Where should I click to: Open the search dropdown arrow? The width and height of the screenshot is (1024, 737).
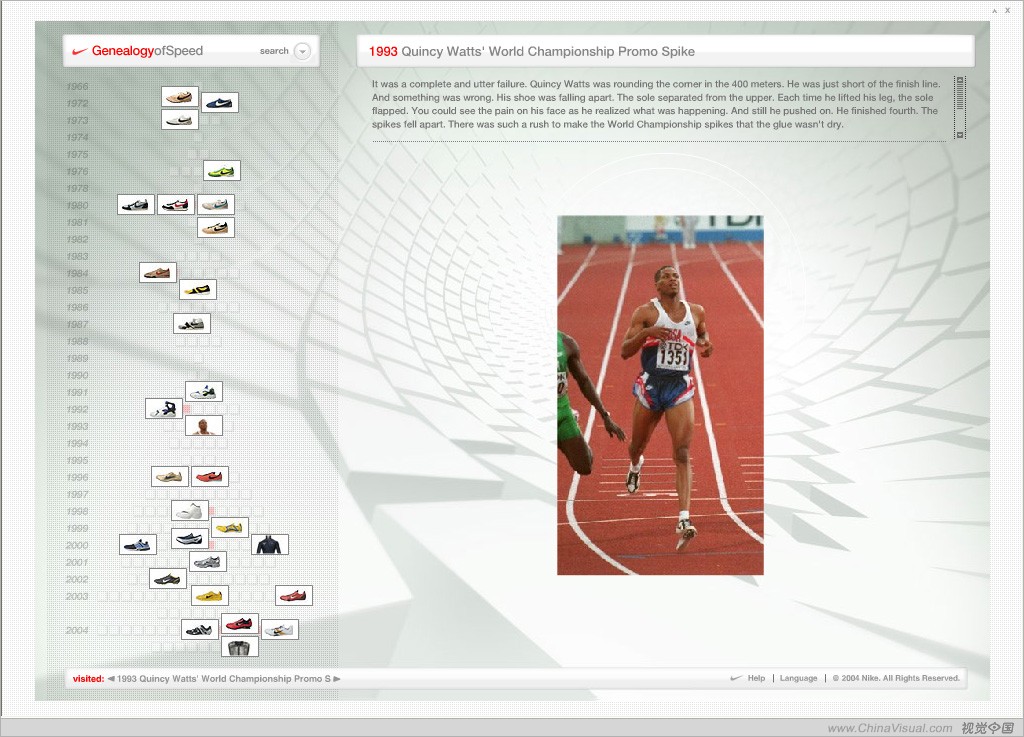[302, 51]
